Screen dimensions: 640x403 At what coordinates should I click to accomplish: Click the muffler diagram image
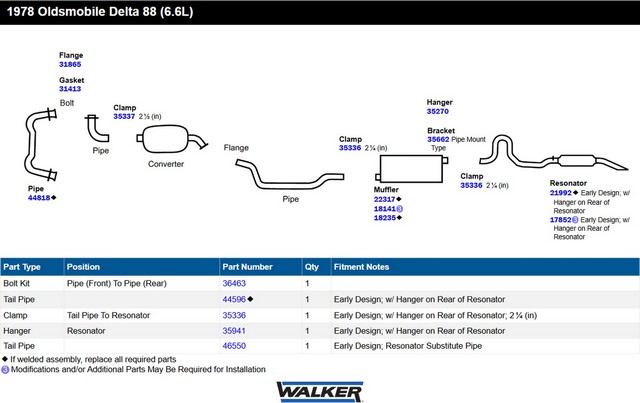coord(411,169)
